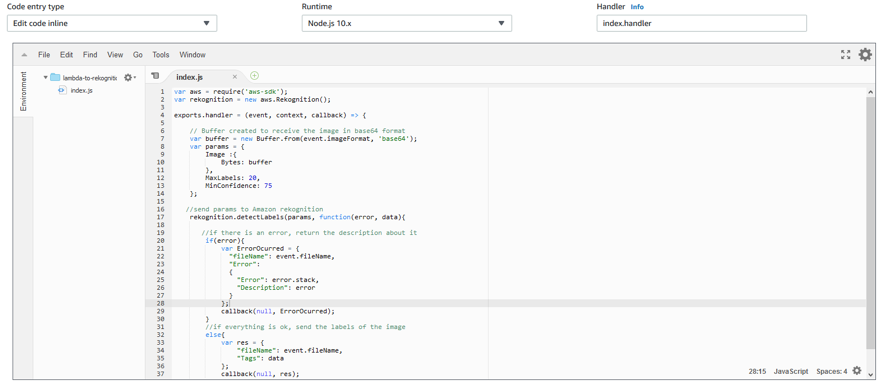Click the 'callback(null, res);' line
The height and width of the screenshot is (381, 877).
point(260,374)
